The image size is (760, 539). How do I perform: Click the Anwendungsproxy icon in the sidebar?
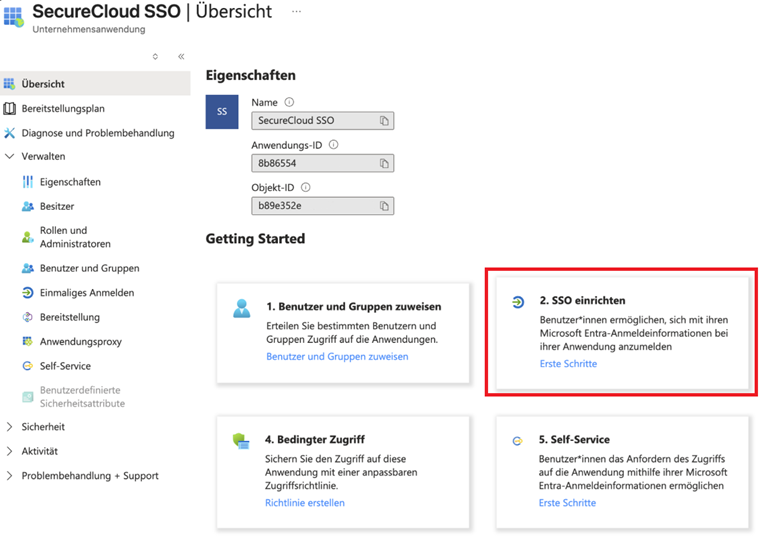click(x=28, y=341)
